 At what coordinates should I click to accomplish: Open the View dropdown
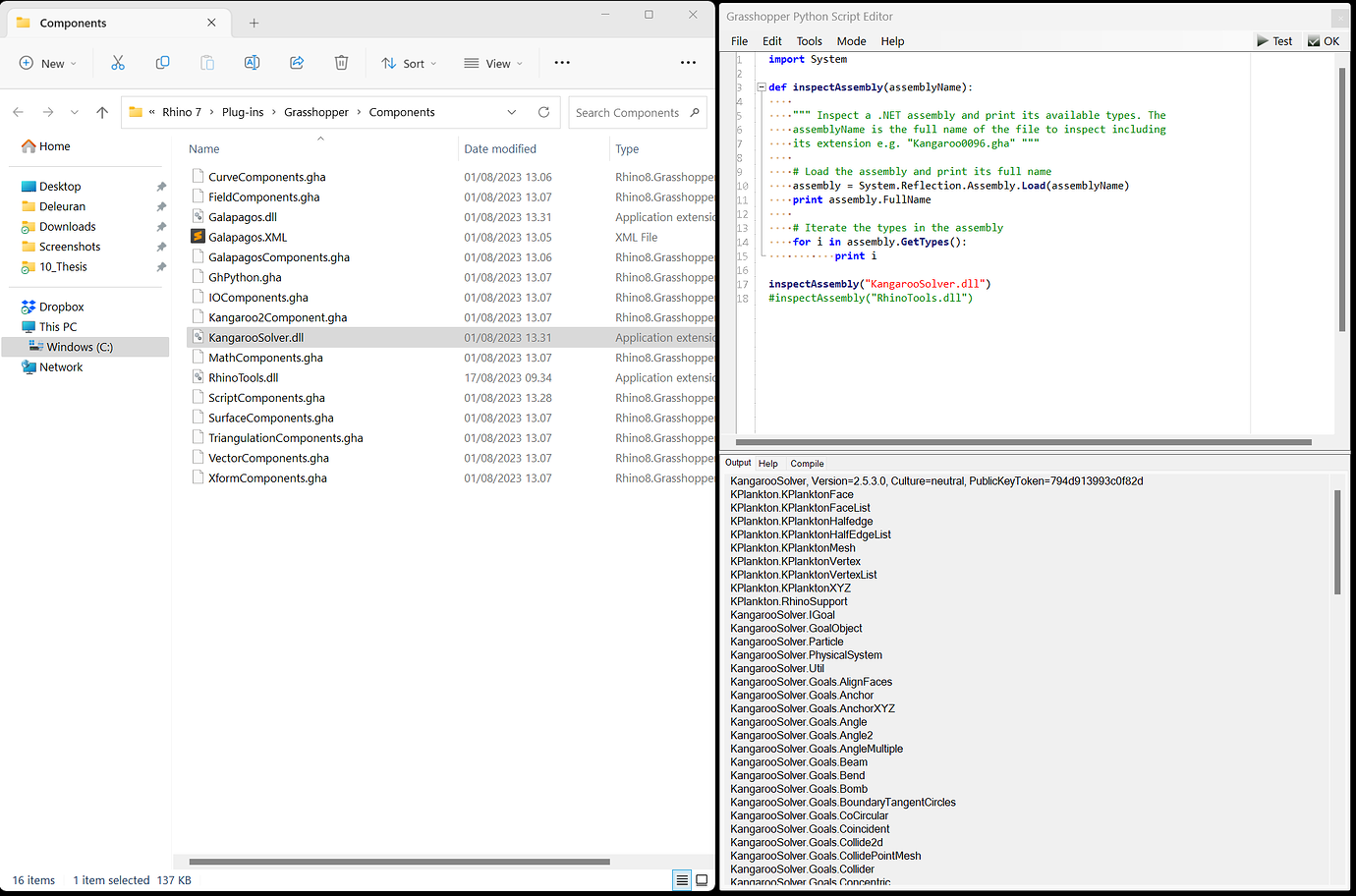pos(492,63)
